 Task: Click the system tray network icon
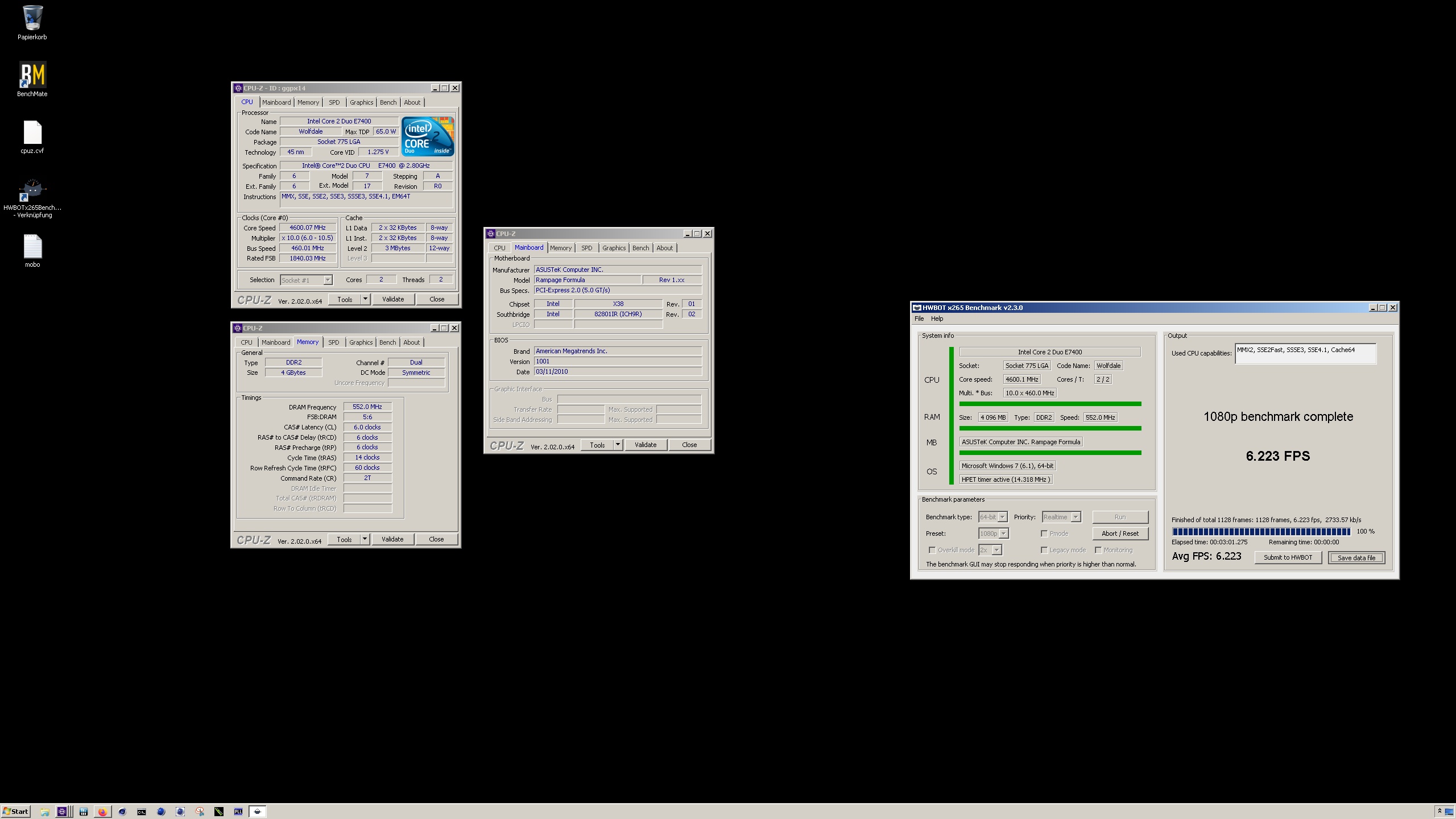pos(1449,812)
